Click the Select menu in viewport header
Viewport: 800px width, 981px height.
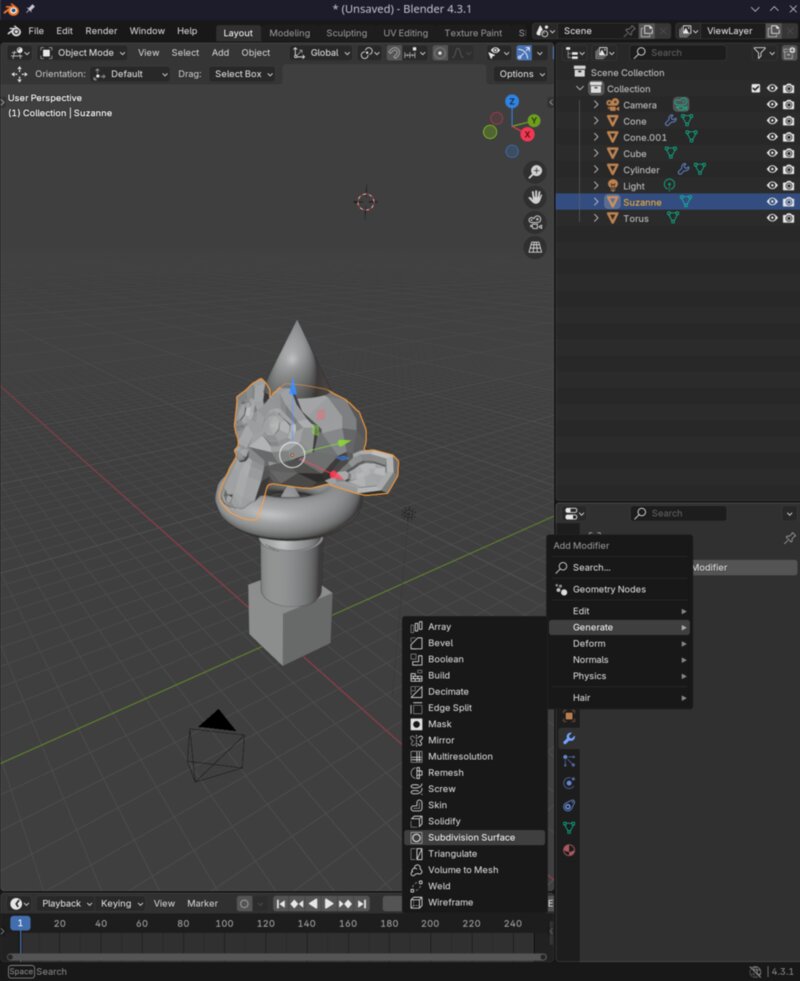pos(185,53)
